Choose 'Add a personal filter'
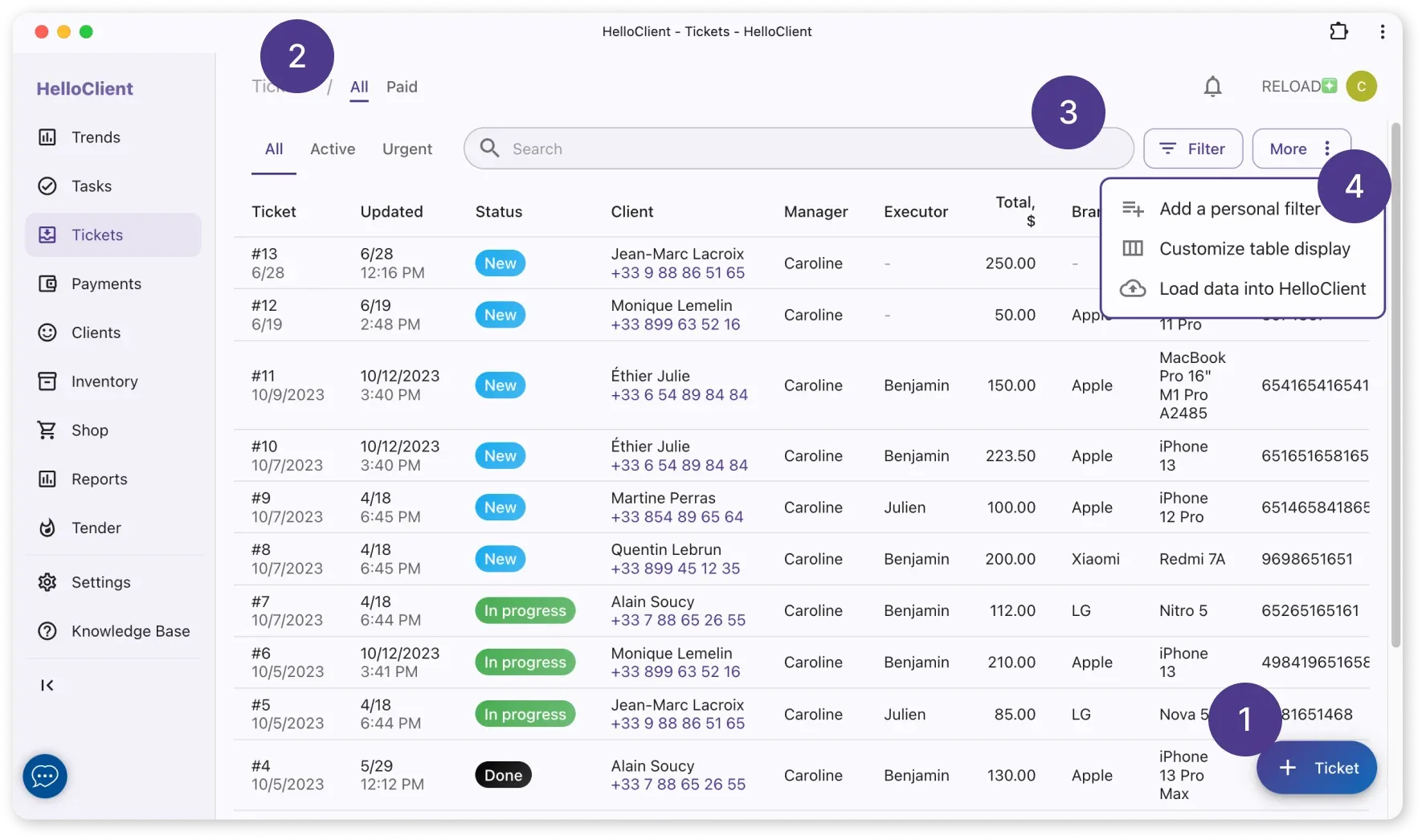The height and width of the screenshot is (840, 1422). [1239, 209]
